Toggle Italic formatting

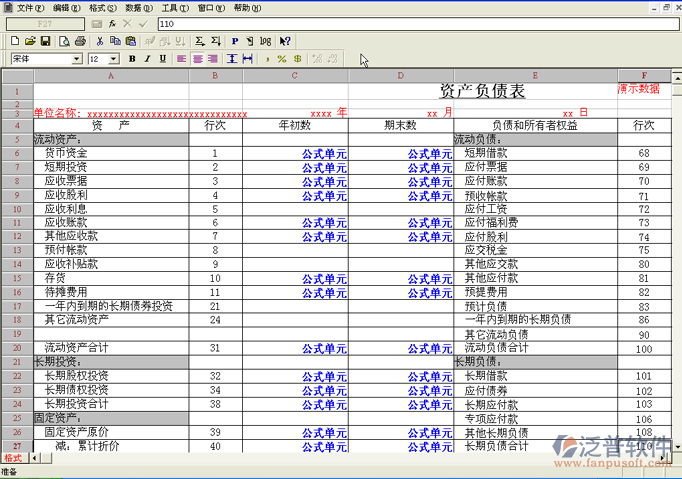[147, 59]
